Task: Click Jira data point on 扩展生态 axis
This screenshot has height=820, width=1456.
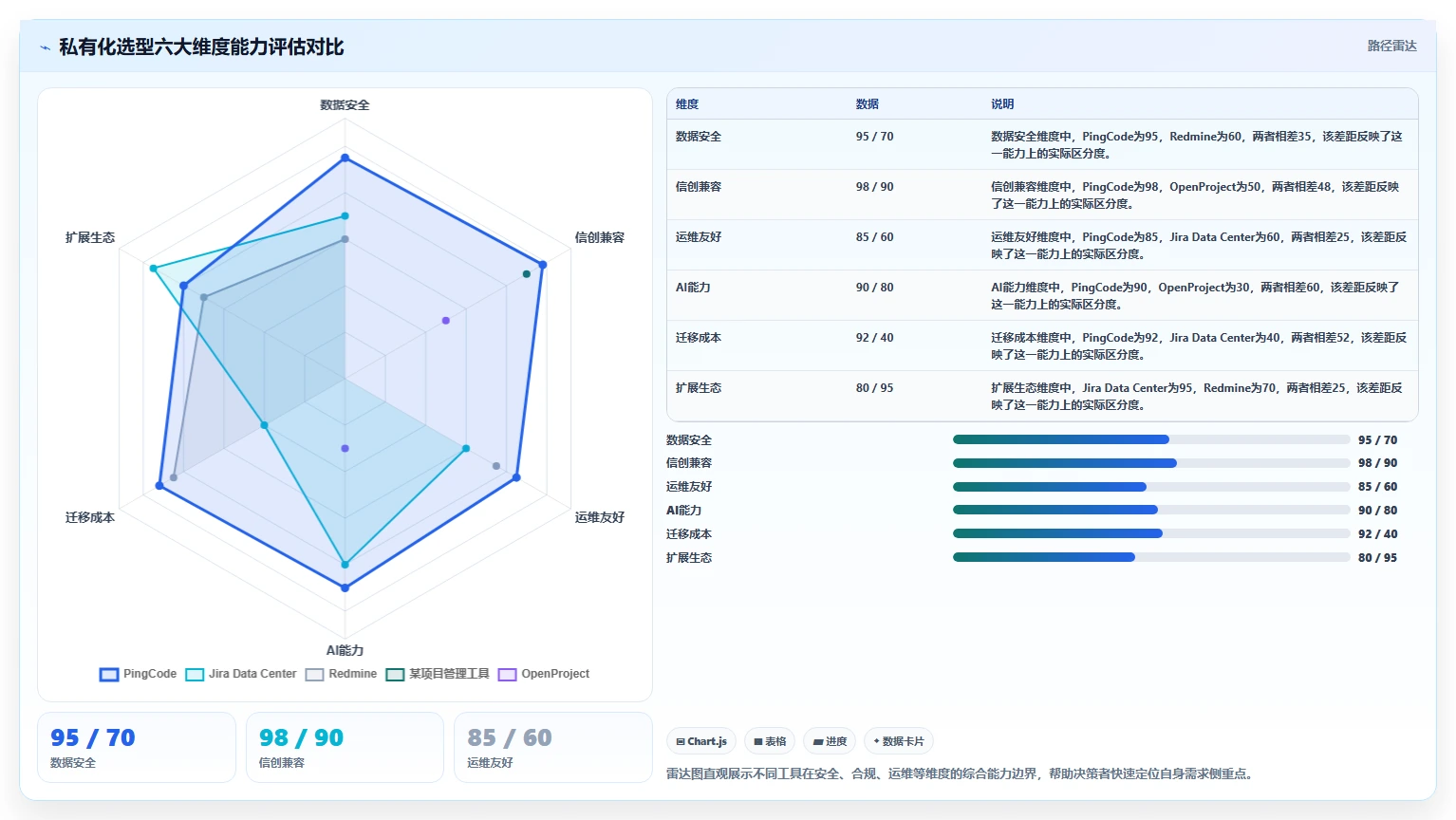Action: pos(153,269)
